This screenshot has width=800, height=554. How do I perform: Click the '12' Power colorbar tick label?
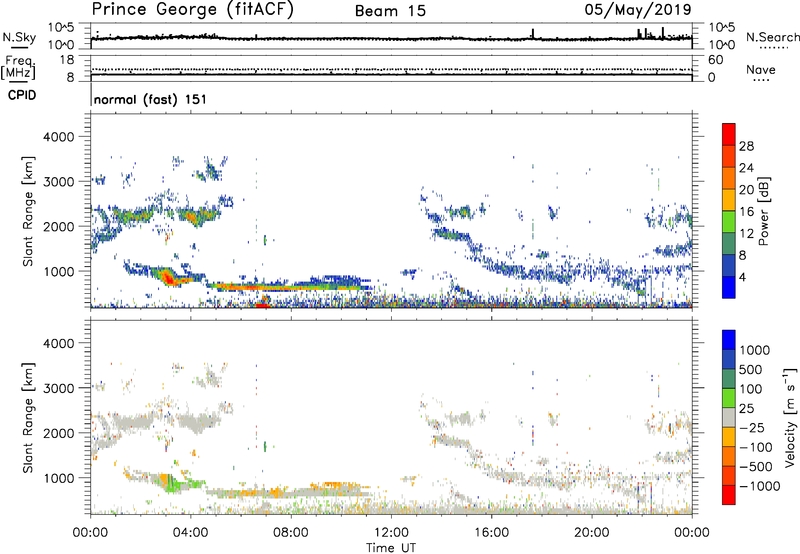(746, 234)
